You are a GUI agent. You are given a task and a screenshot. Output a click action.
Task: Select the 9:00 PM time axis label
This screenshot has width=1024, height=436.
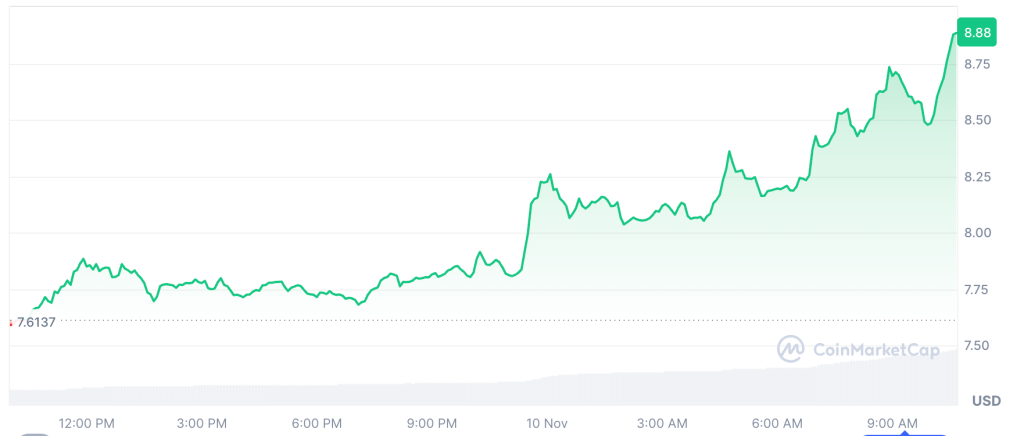tap(432, 423)
